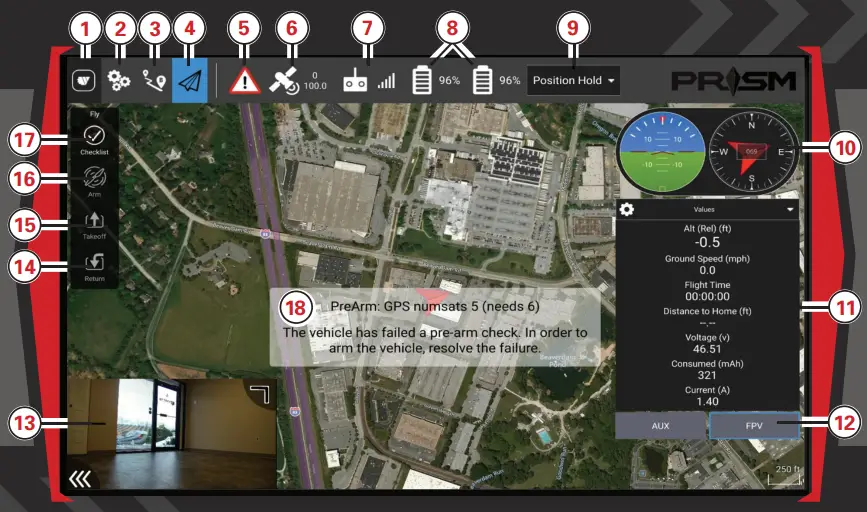Show GPS satellite status icon
This screenshot has width=867, height=512.
point(284,81)
